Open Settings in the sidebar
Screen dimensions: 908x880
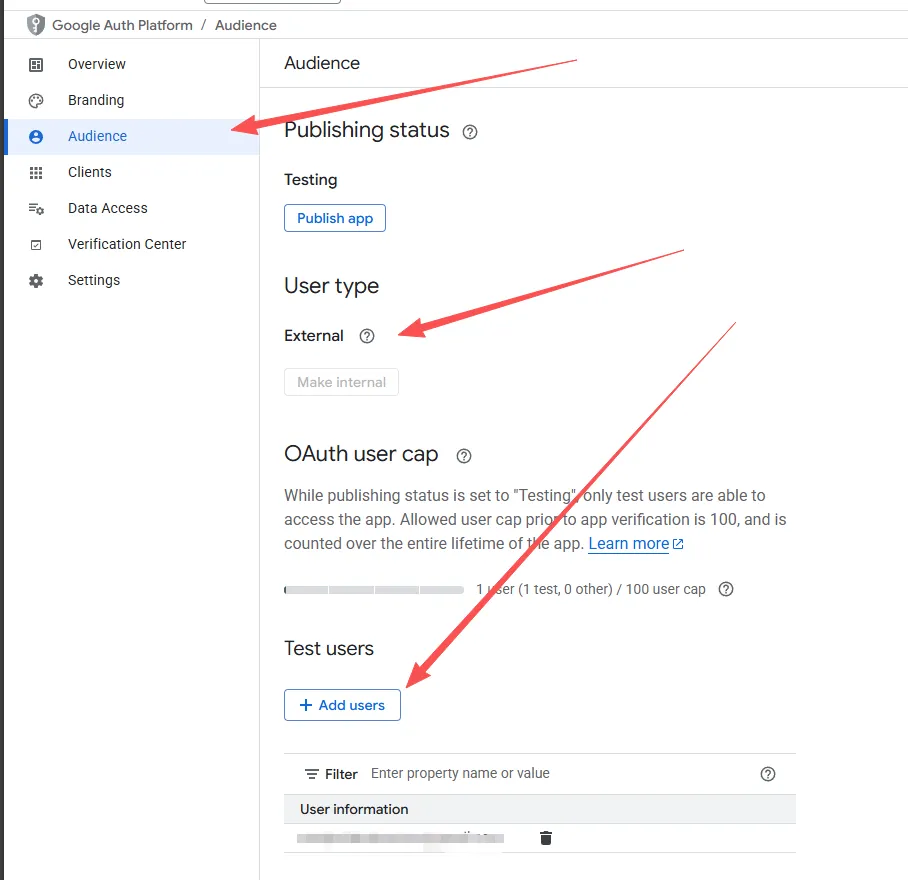point(132,280)
